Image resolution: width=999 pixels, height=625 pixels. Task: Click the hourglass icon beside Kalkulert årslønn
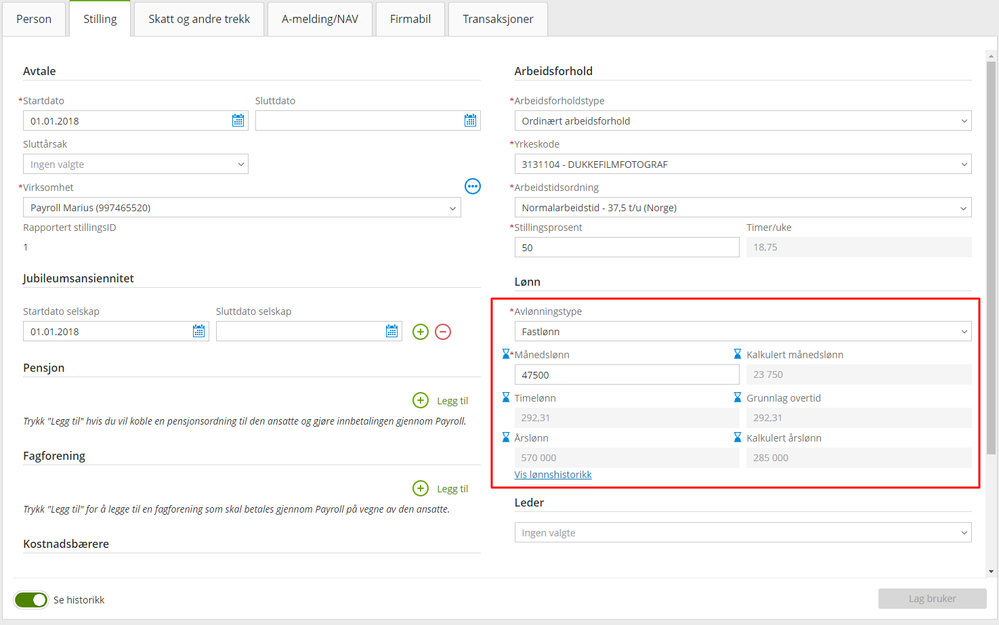(737, 437)
